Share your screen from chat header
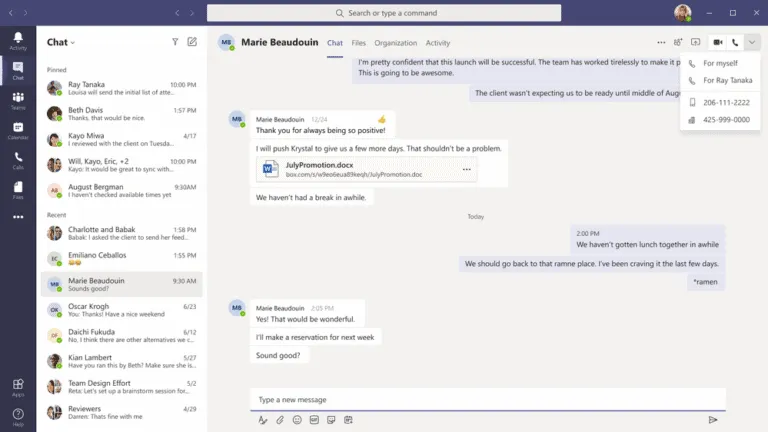 click(696, 43)
